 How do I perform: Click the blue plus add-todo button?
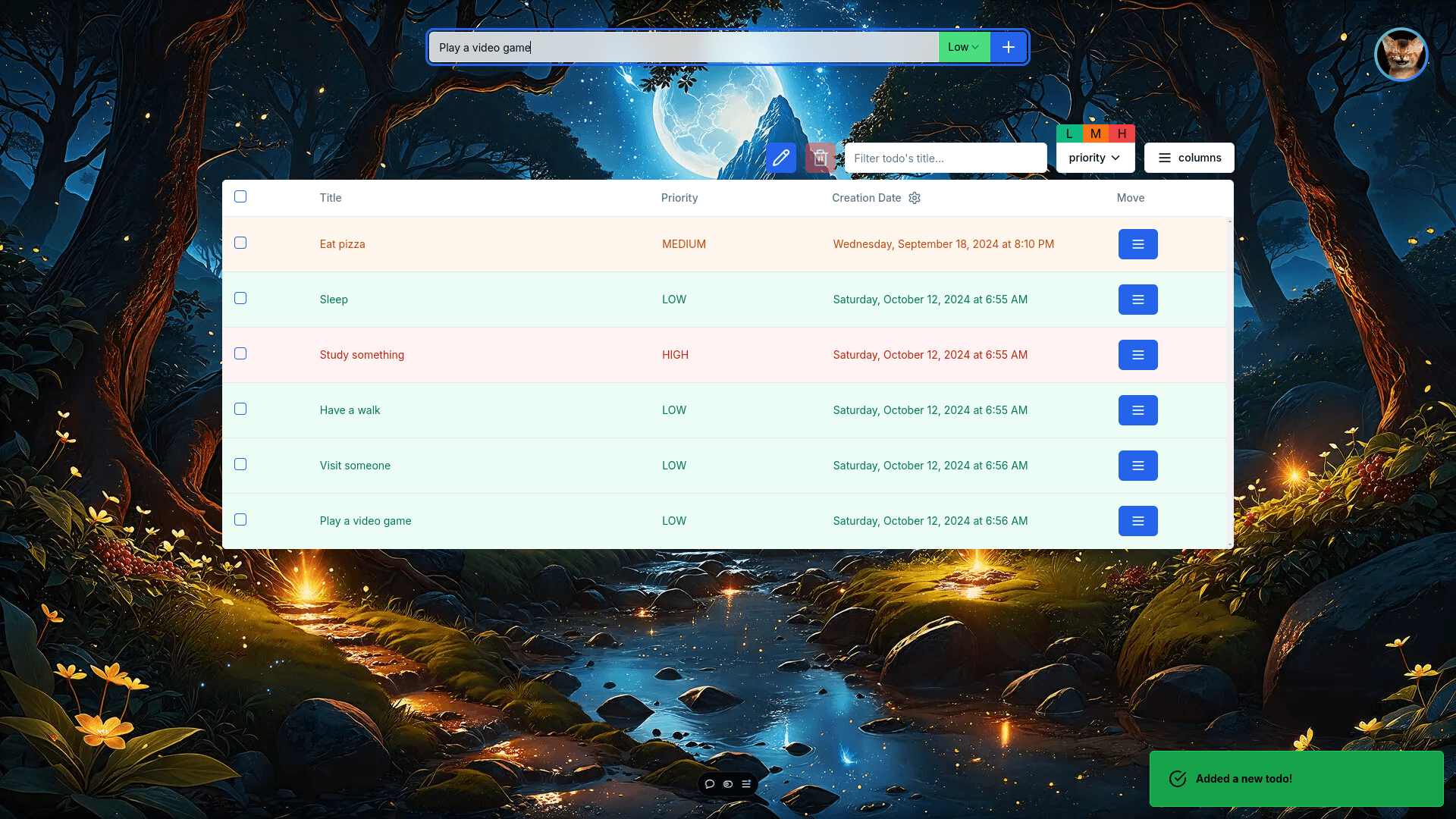[x=1008, y=47]
